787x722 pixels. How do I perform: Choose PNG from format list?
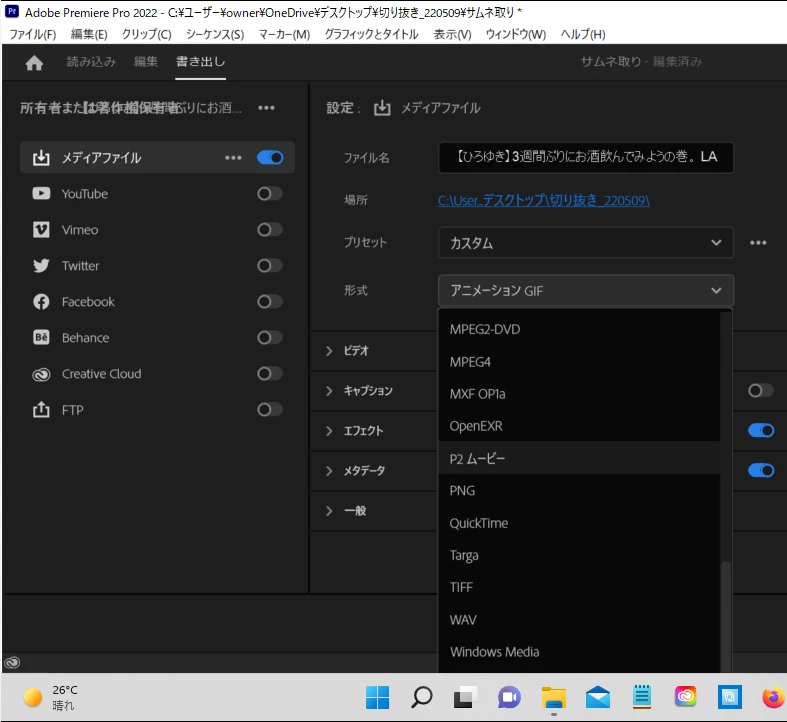click(x=579, y=491)
